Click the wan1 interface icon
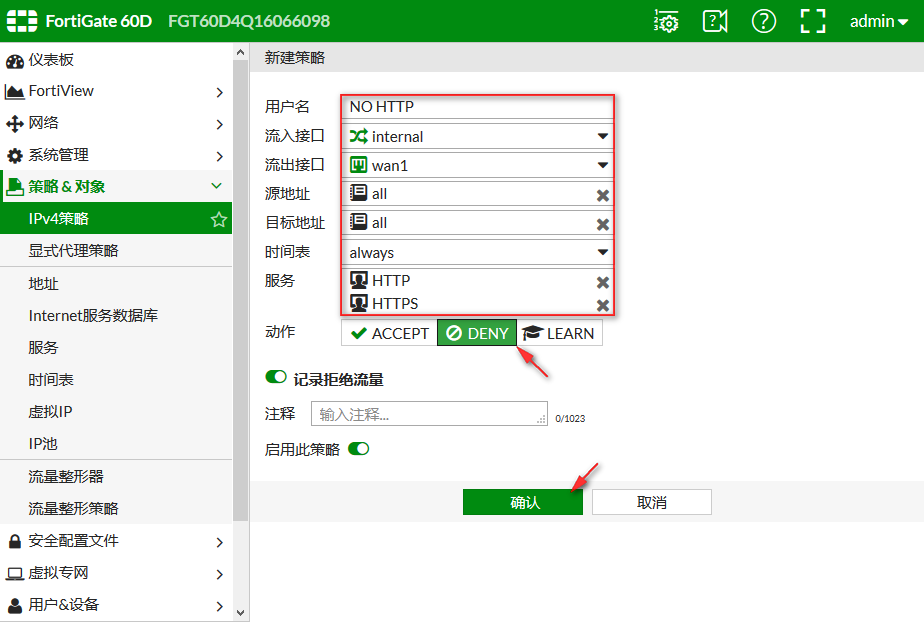Image resolution: width=924 pixels, height=622 pixels. (x=358, y=164)
